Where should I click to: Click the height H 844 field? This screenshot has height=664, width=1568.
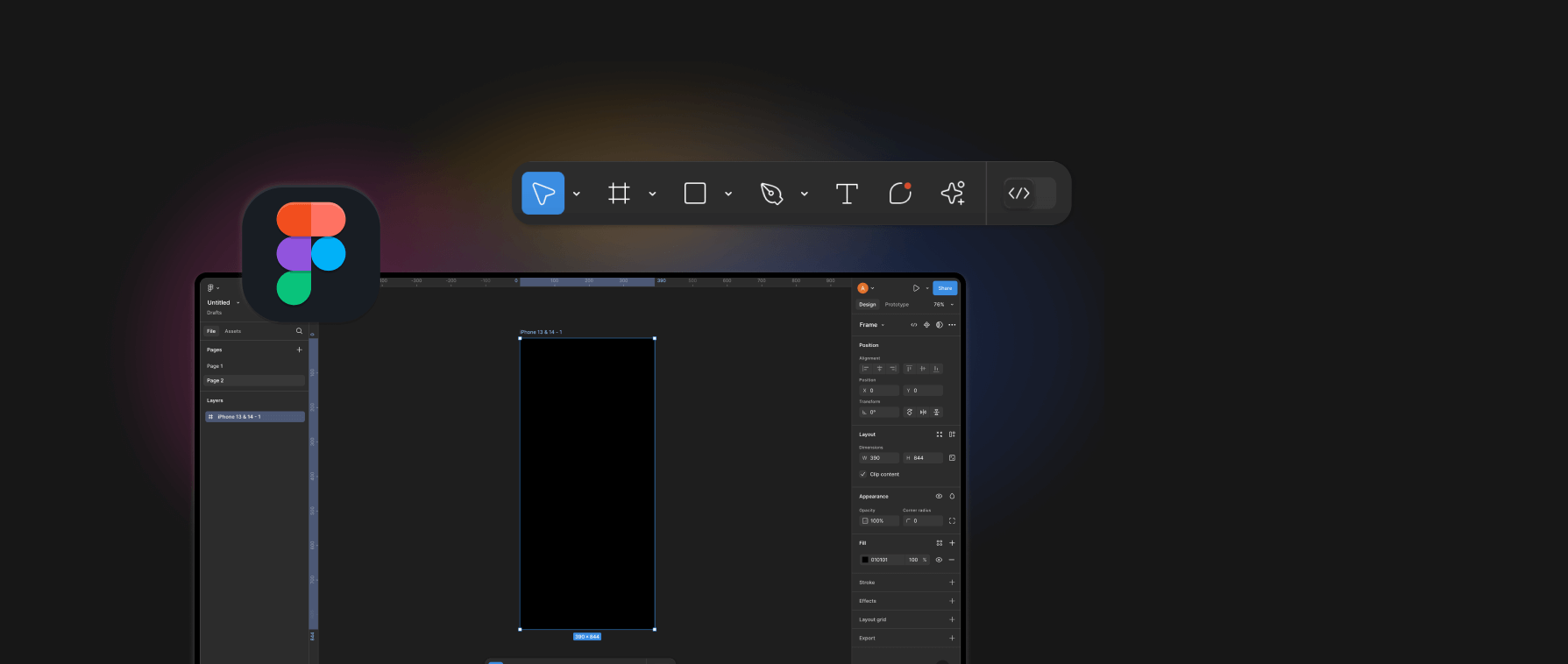pos(923,458)
